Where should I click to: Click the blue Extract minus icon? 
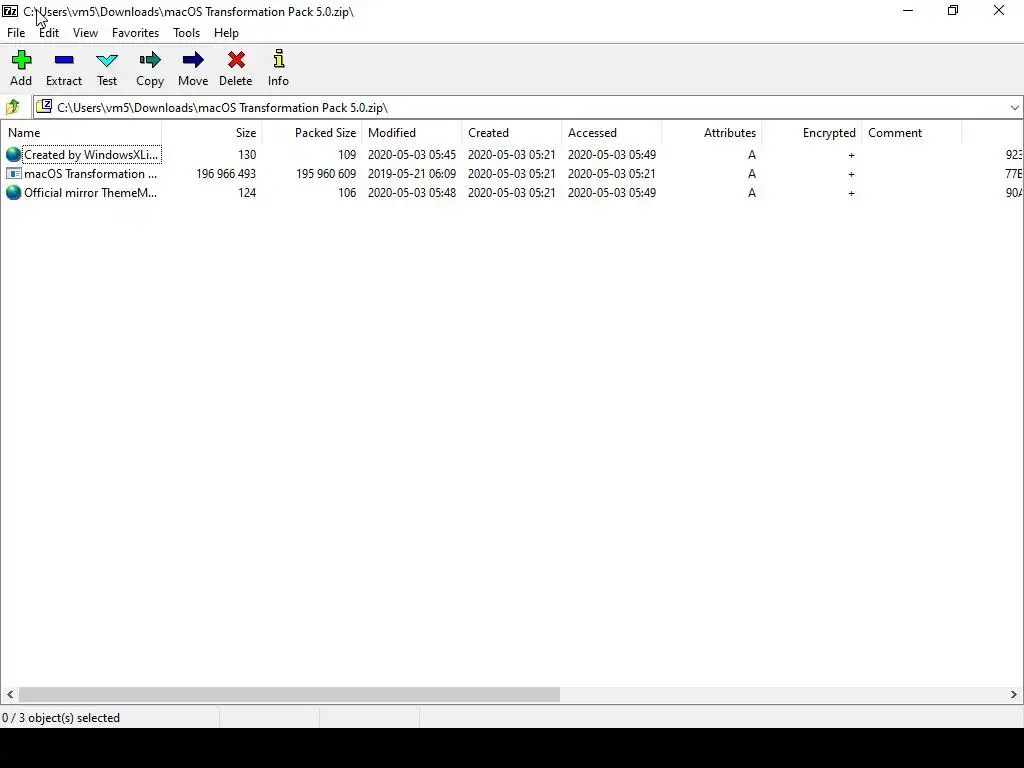(x=64, y=60)
